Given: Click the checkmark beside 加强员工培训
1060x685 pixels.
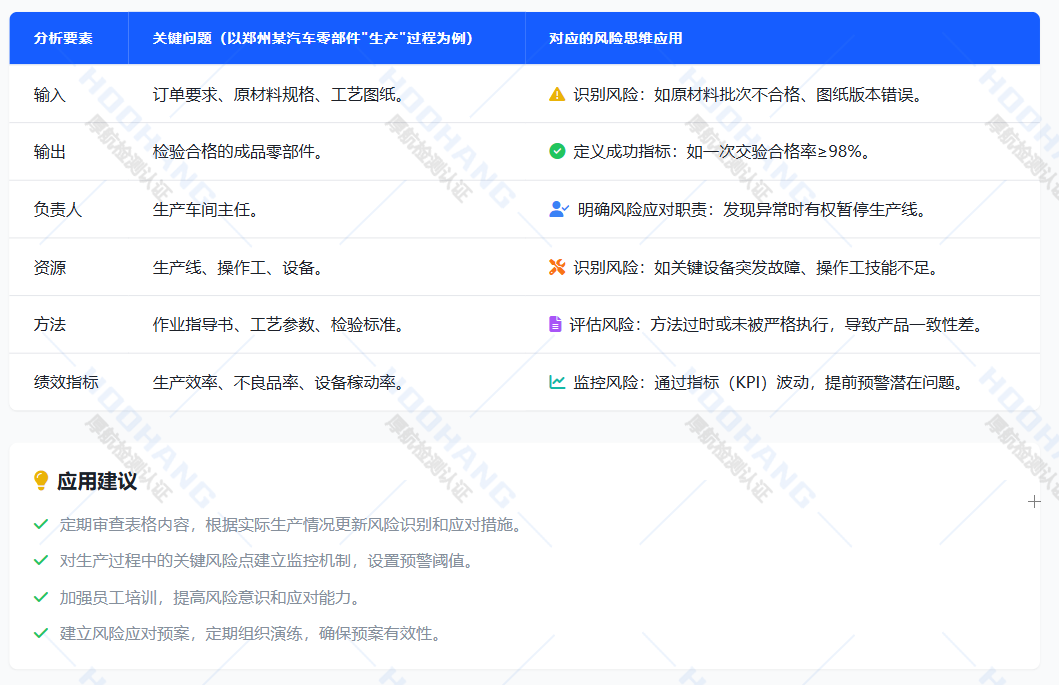Looking at the screenshot, I should (41, 597).
